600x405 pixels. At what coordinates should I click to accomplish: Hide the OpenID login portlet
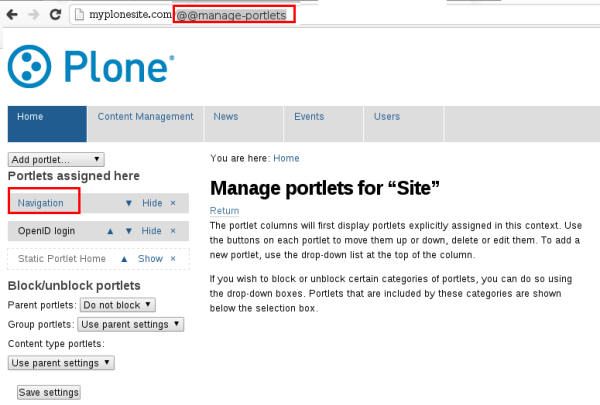[152, 231]
